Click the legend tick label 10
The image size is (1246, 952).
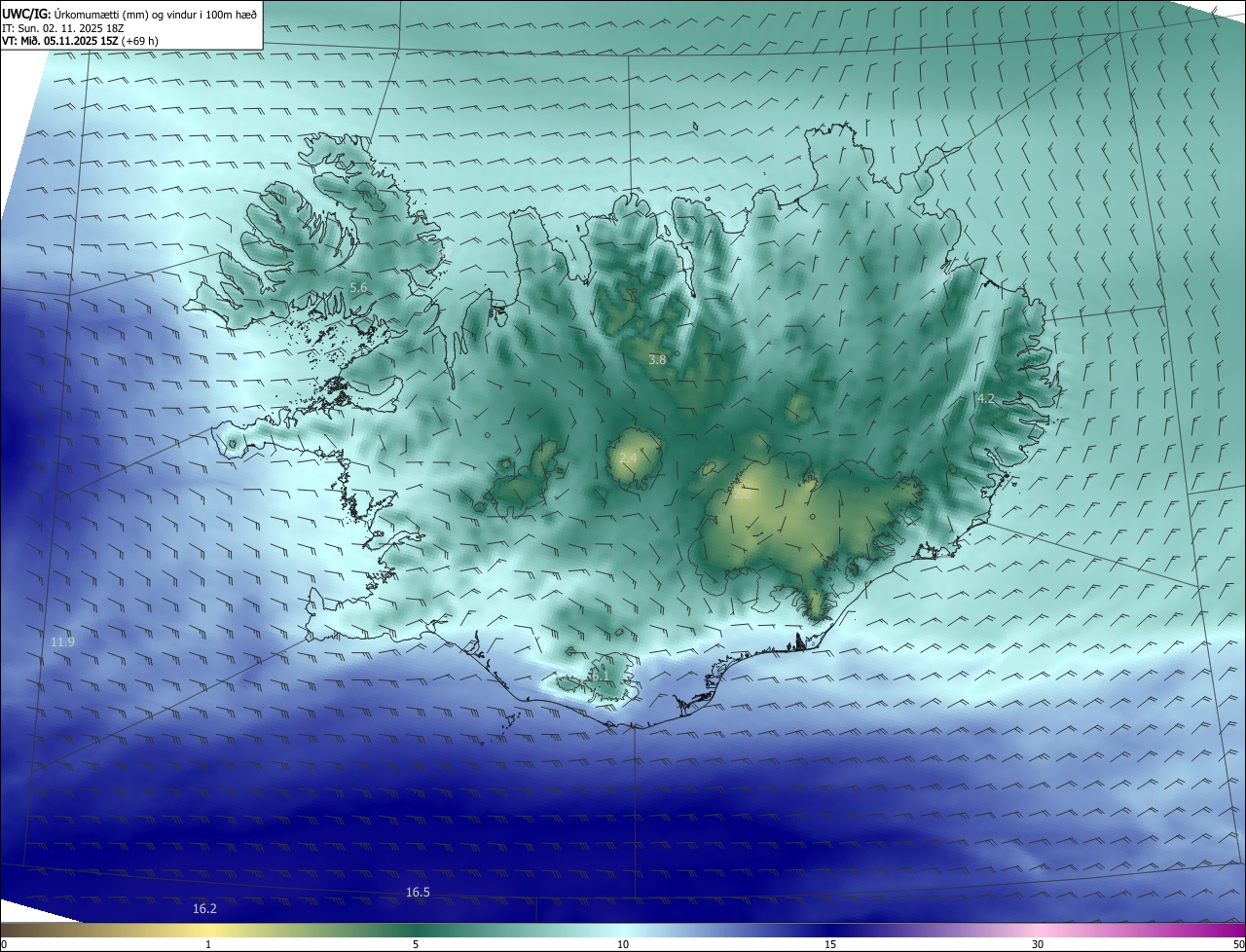click(x=623, y=945)
